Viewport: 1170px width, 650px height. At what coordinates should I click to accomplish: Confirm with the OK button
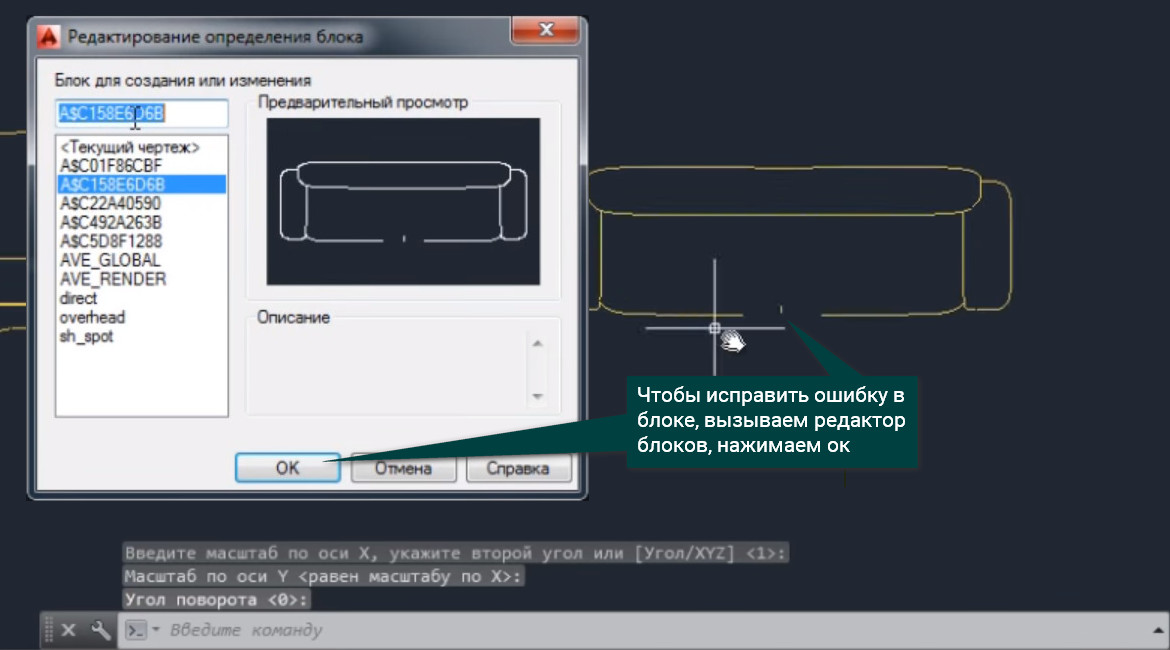tap(288, 468)
